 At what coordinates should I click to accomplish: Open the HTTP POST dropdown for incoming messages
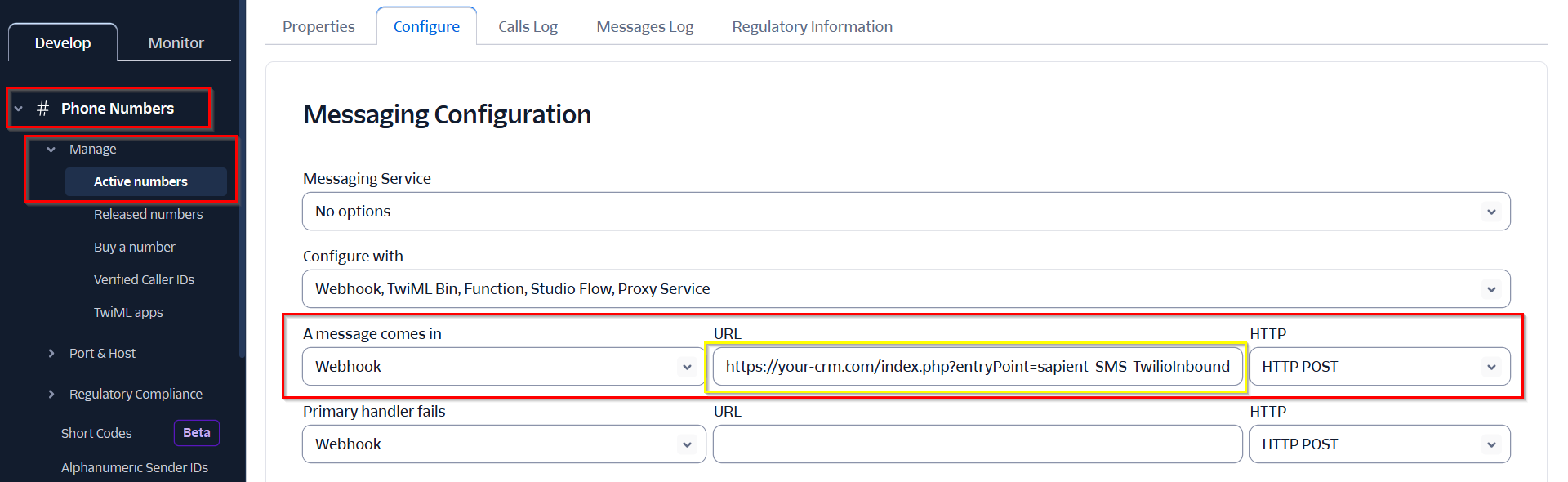point(1379,367)
